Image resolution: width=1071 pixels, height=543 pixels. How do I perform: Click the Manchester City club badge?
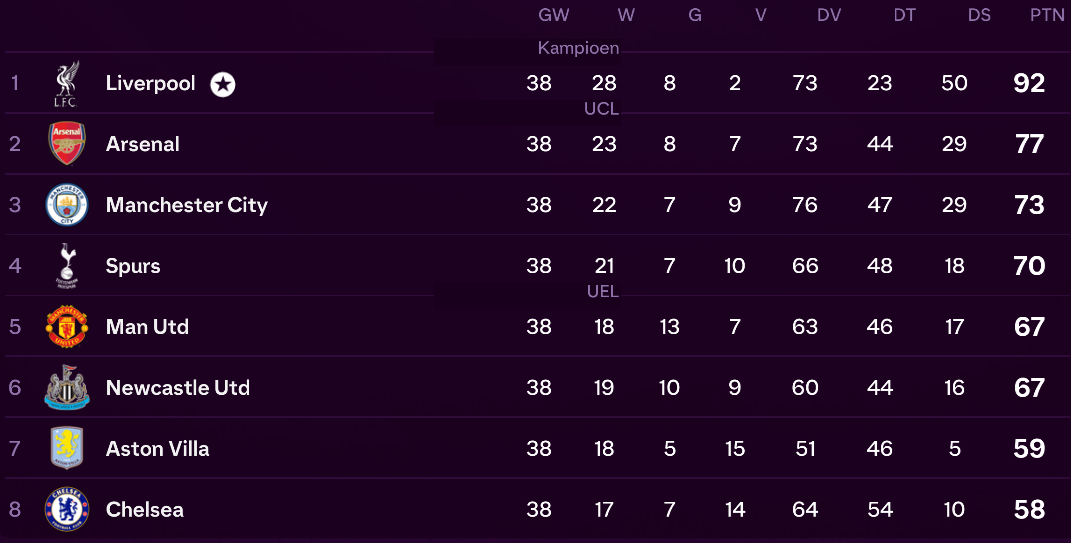pyautogui.click(x=67, y=205)
